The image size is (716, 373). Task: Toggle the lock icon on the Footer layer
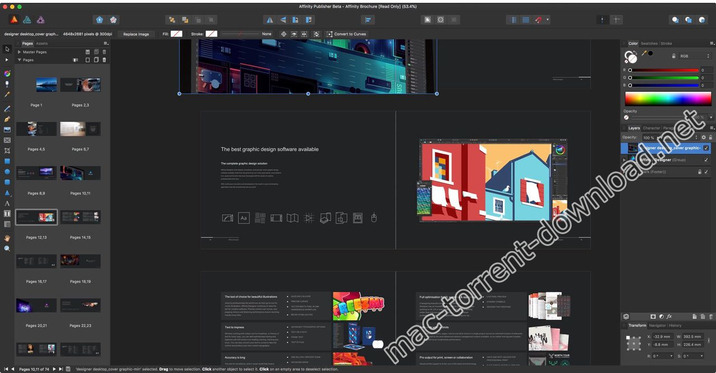(699, 172)
